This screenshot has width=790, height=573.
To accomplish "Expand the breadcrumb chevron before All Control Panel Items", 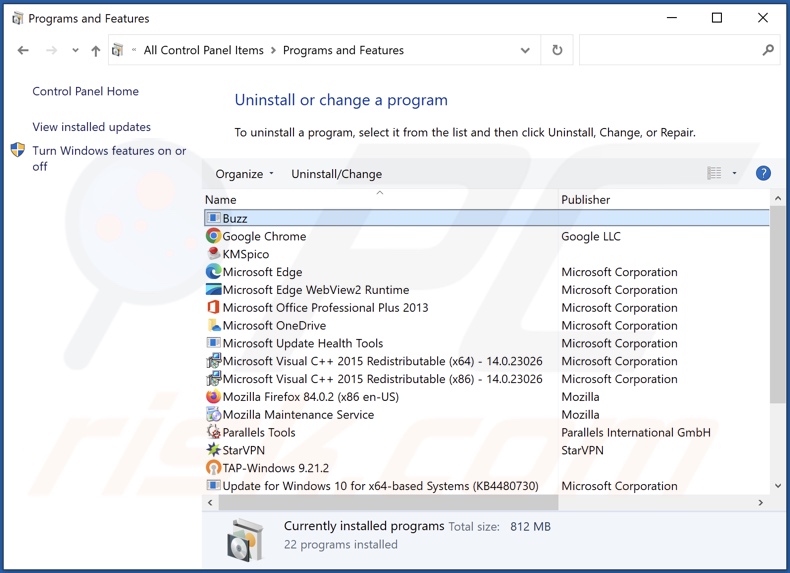I will tap(134, 50).
